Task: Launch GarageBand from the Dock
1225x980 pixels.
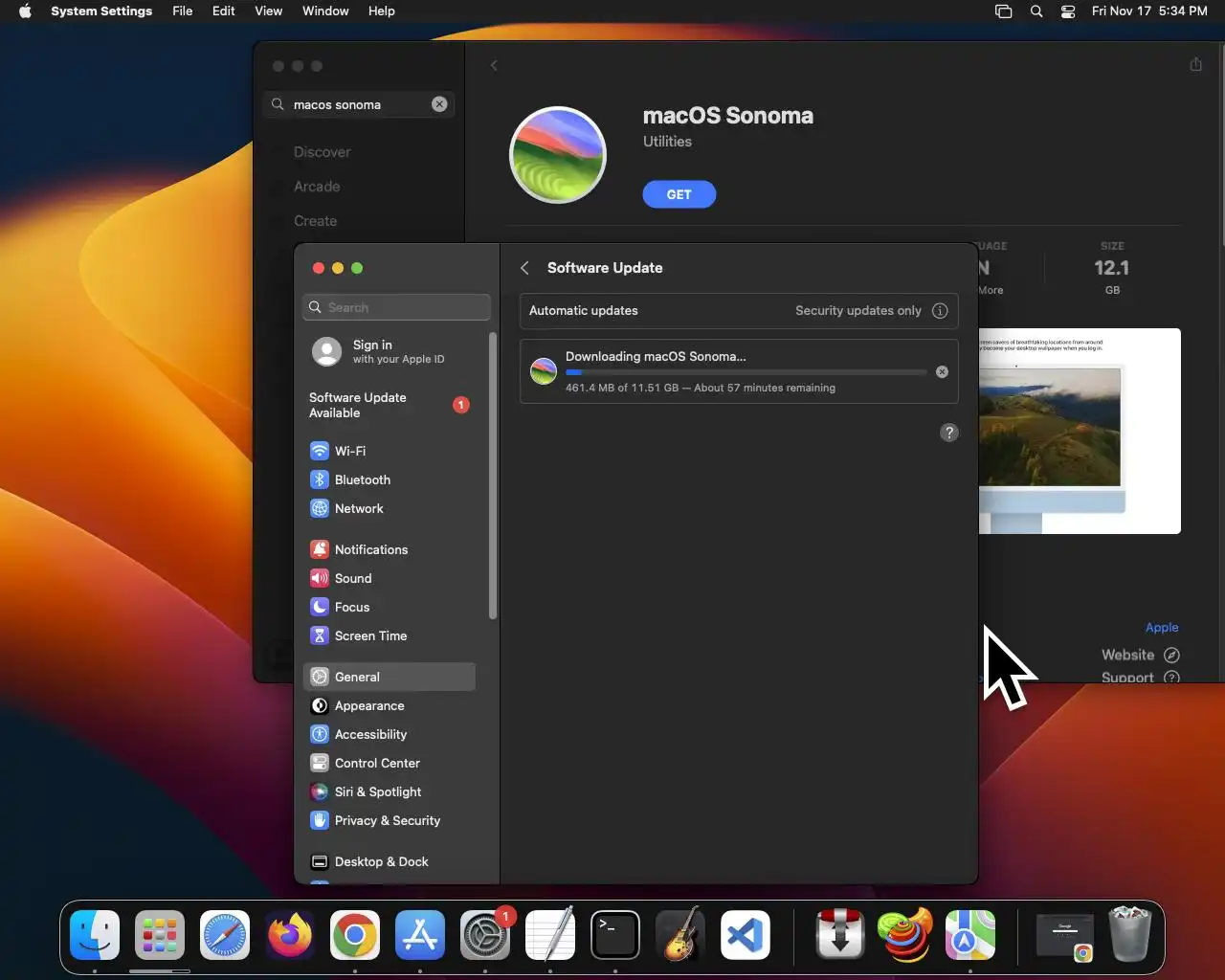Action: pyautogui.click(x=680, y=935)
